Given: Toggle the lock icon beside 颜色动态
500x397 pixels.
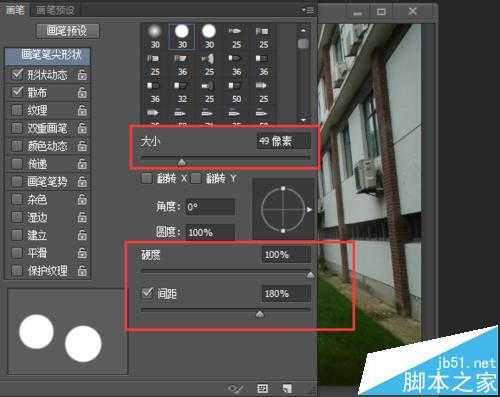Looking at the screenshot, I should point(82,146).
